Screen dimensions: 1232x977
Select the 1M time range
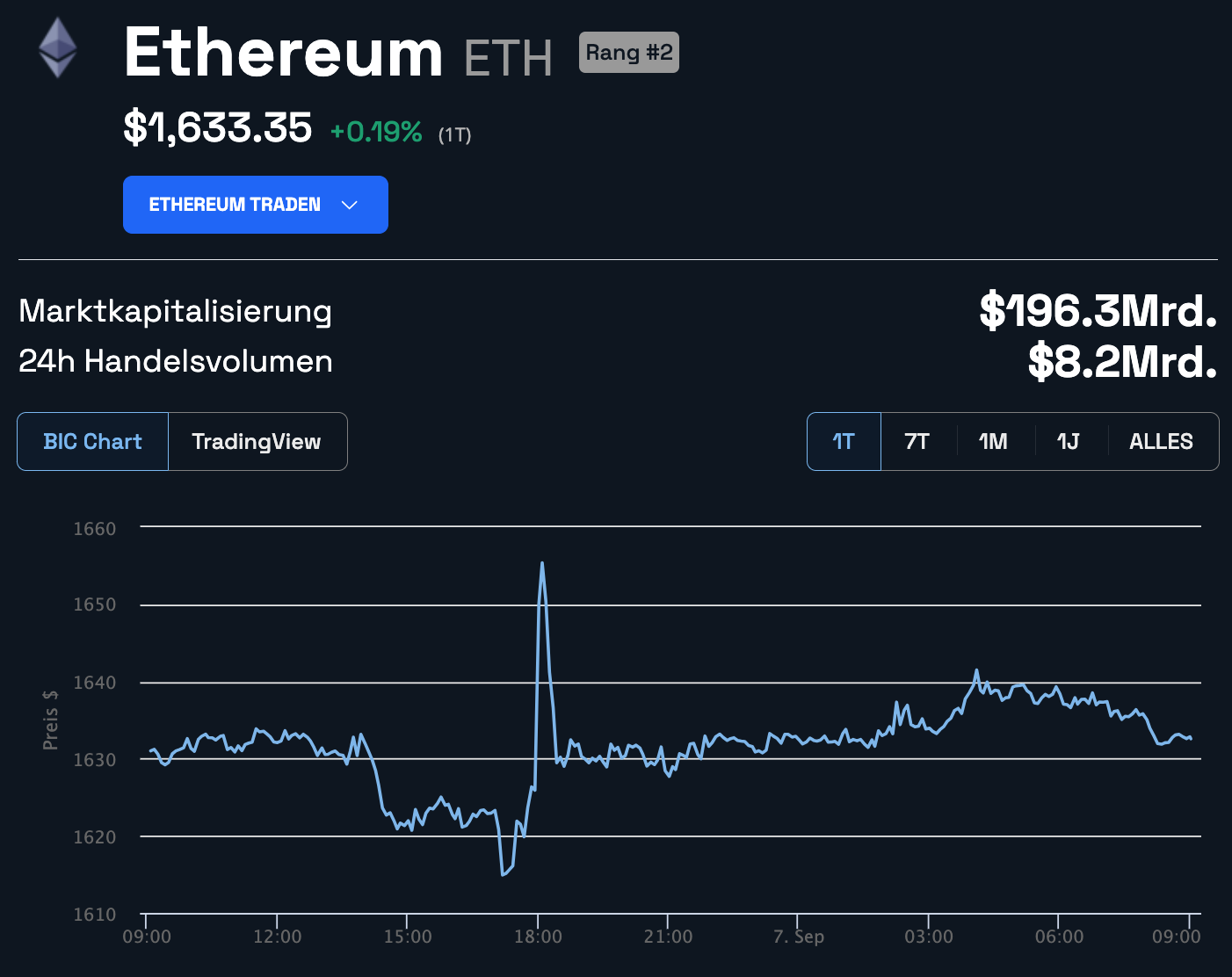993,442
